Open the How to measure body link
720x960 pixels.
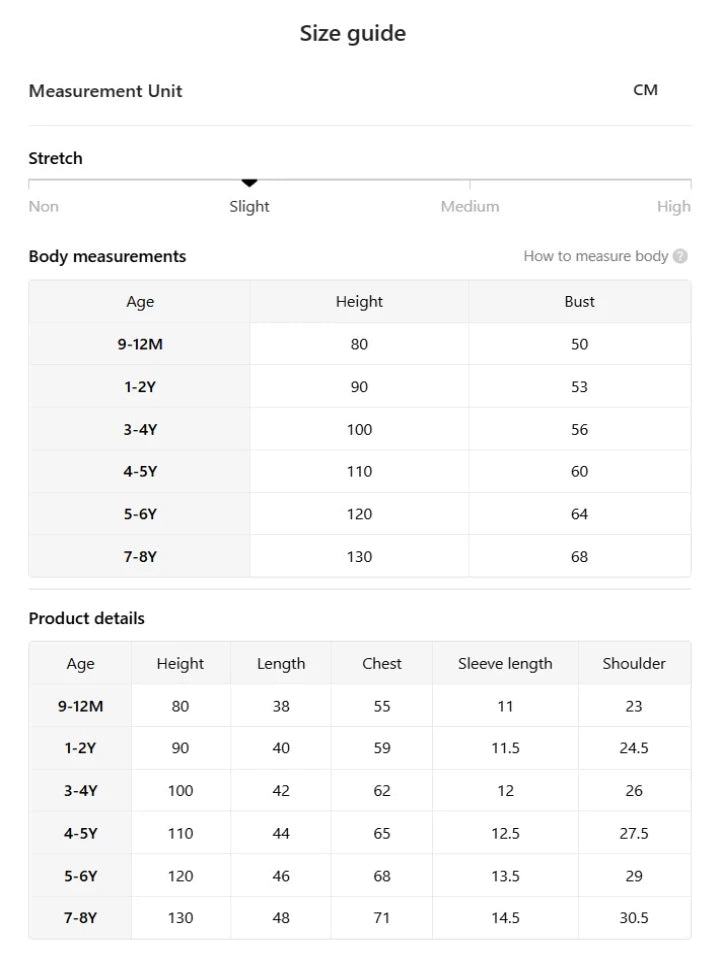click(595, 256)
